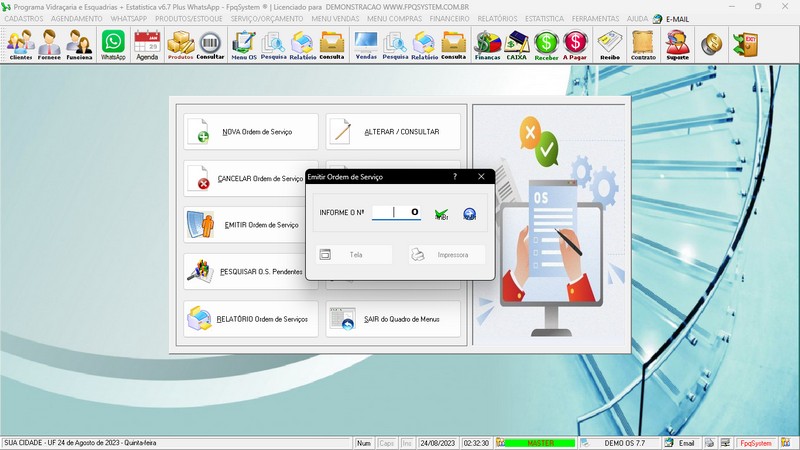This screenshot has width=800, height=450.
Task: Open the ESTATÍSTICA menu
Action: (544, 19)
